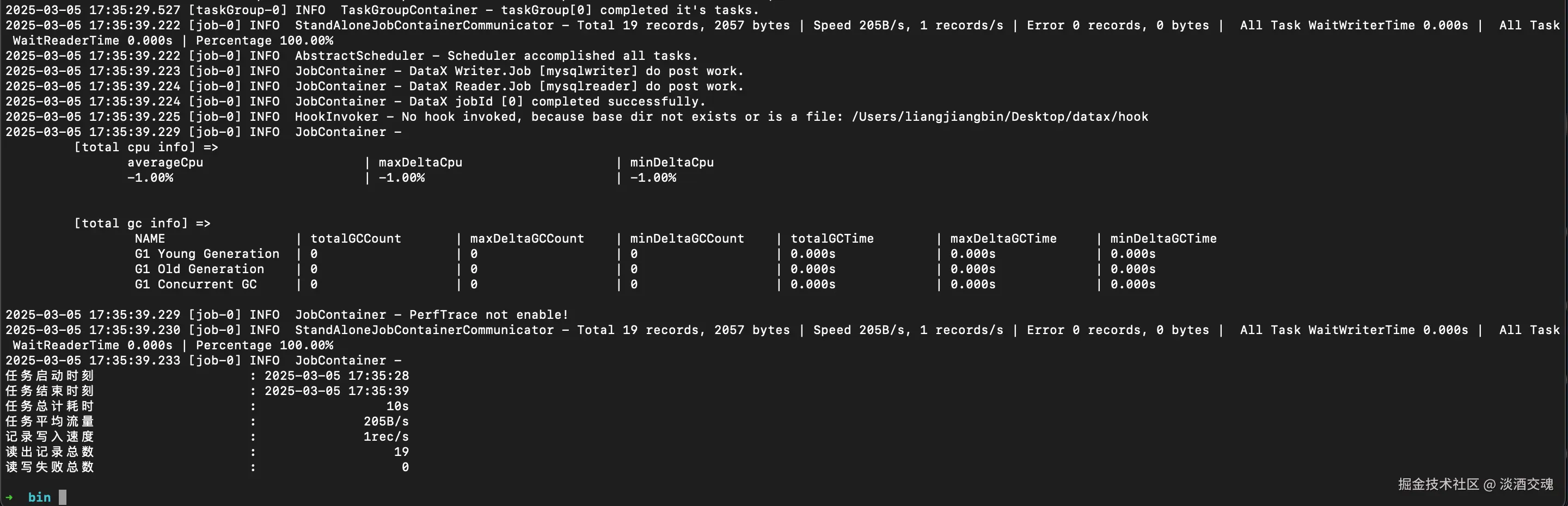
Task: Click the minDeltaGCCount column header
Action: coord(687,238)
